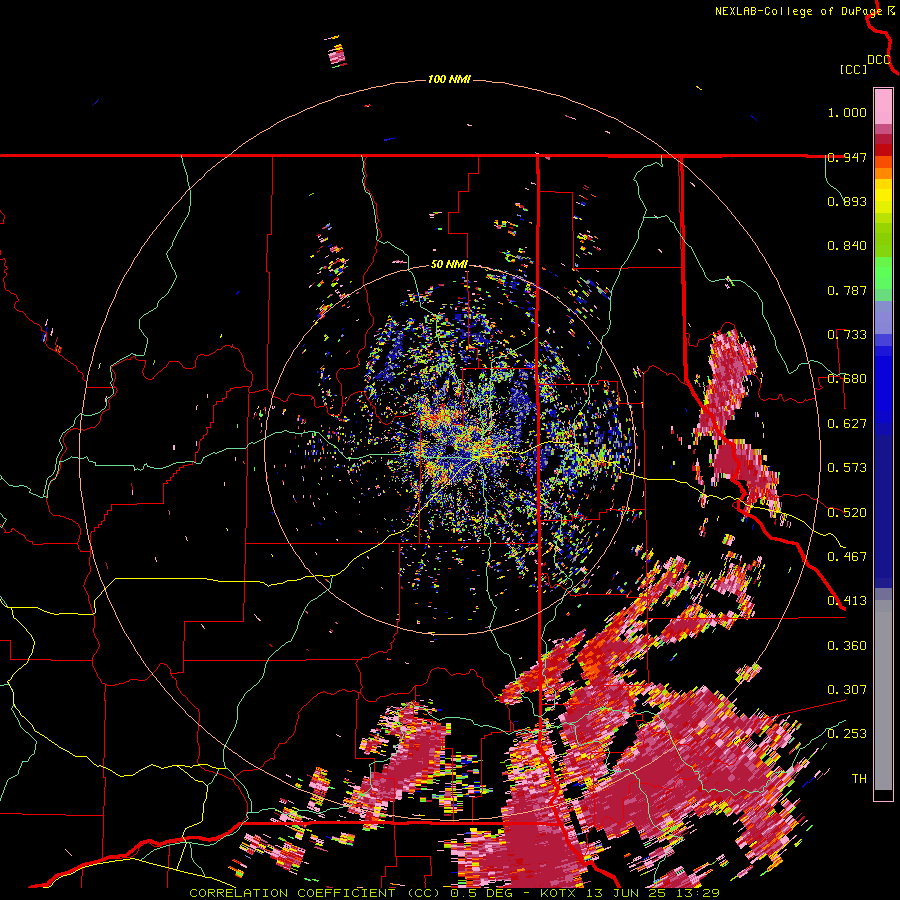Click the 0.360 scale value
Screen dimensions: 900x900
click(847, 646)
